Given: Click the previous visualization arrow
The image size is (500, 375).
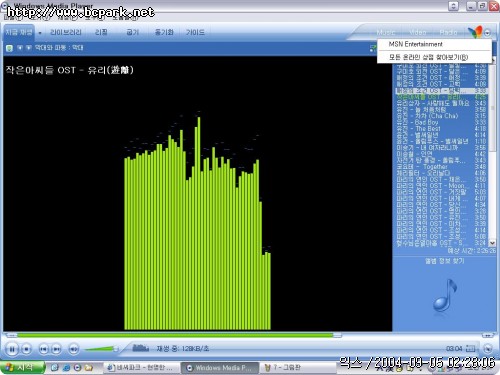Looking at the screenshot, I should 20,48.
